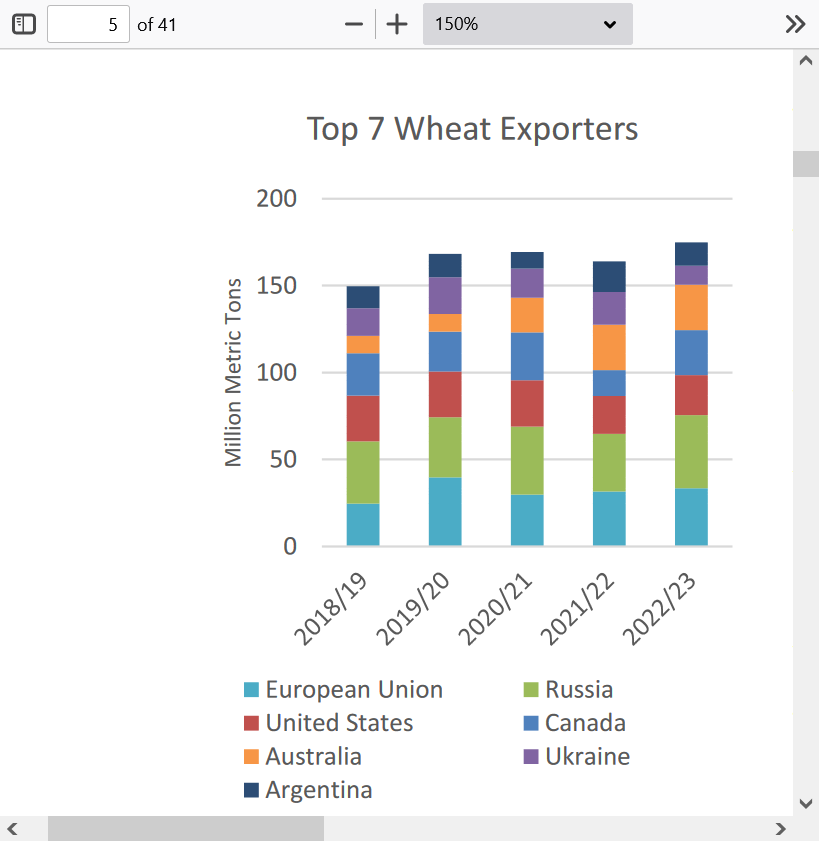Zoom out with the minus button
The image size is (819, 841).
click(x=353, y=24)
